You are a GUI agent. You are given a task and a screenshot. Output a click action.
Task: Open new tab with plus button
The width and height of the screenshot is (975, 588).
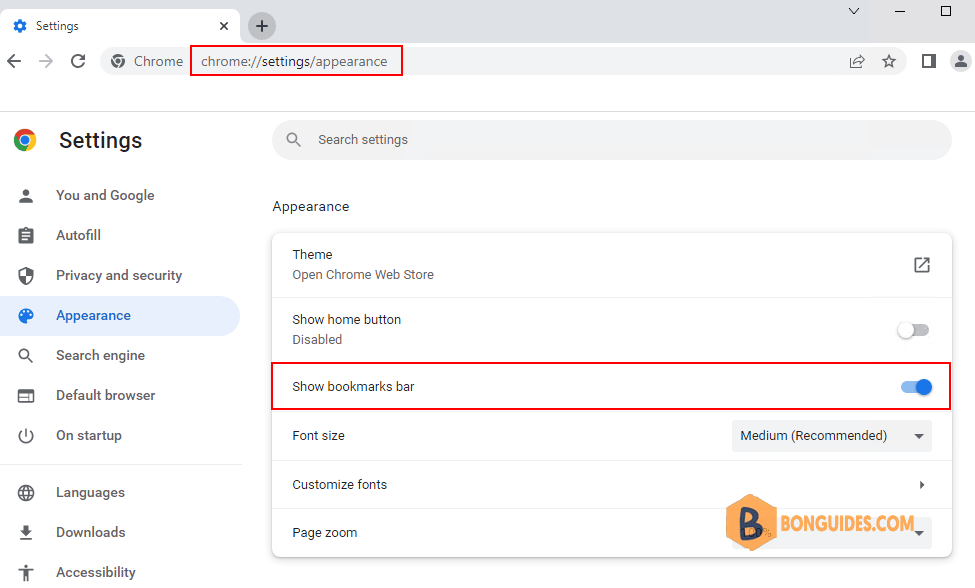coord(262,26)
